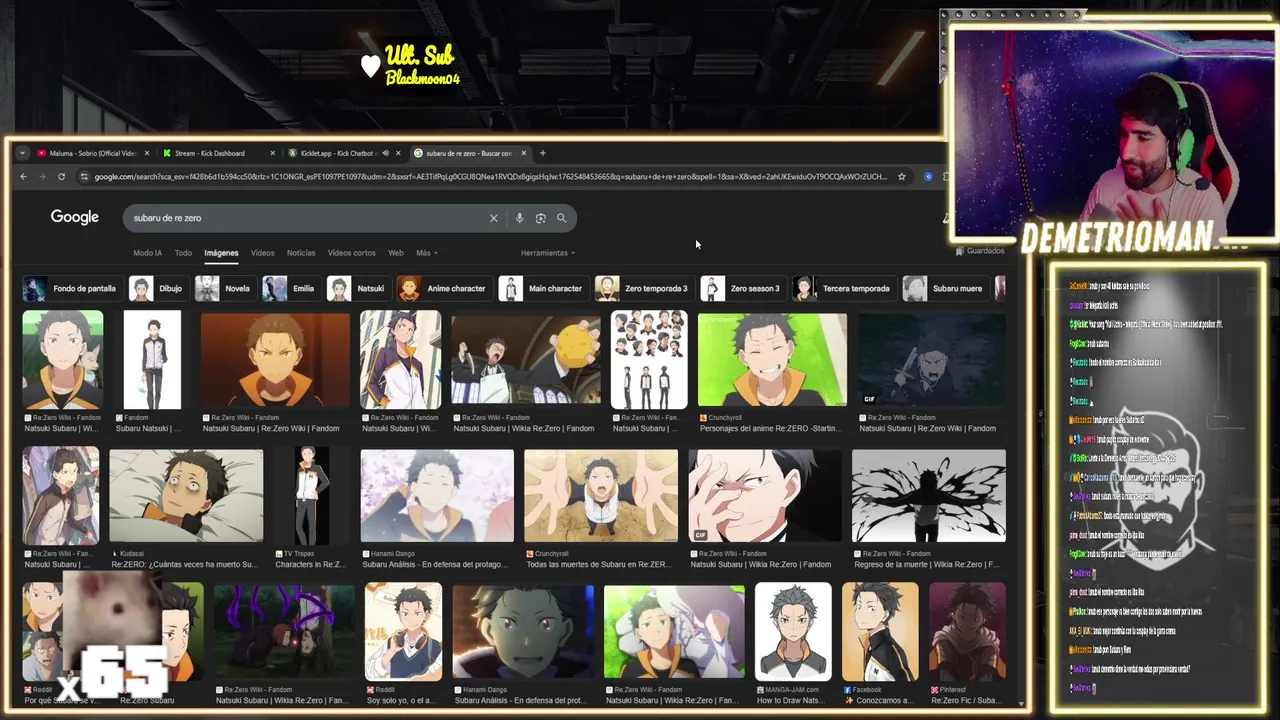Click the address bar URL
The height and width of the screenshot is (720, 1280).
pyautogui.click(x=490, y=177)
